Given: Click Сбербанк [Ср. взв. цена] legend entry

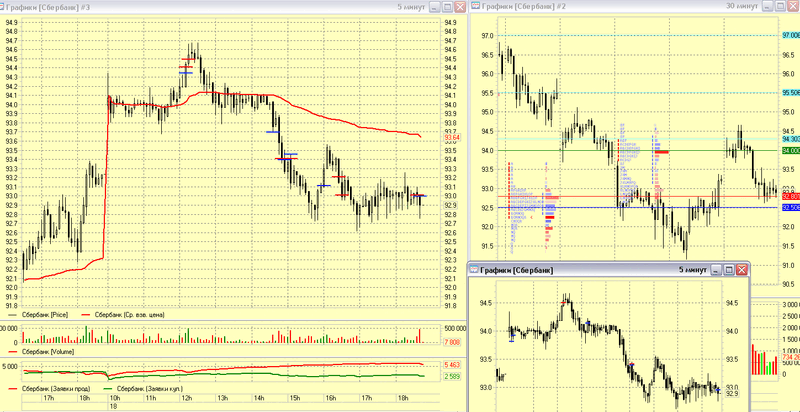Looking at the screenshot, I should pos(123,315).
